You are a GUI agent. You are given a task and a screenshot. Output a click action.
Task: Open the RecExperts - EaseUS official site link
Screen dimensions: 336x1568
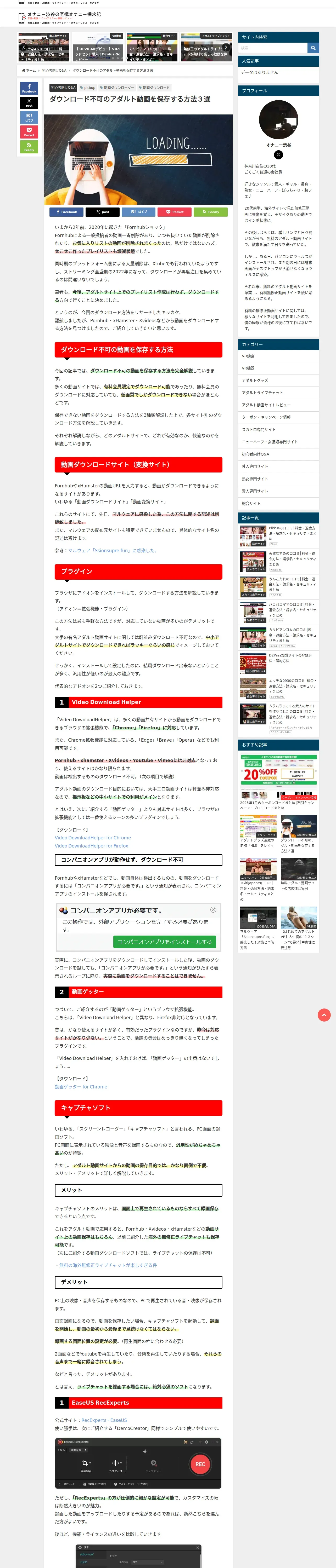[104, 1420]
